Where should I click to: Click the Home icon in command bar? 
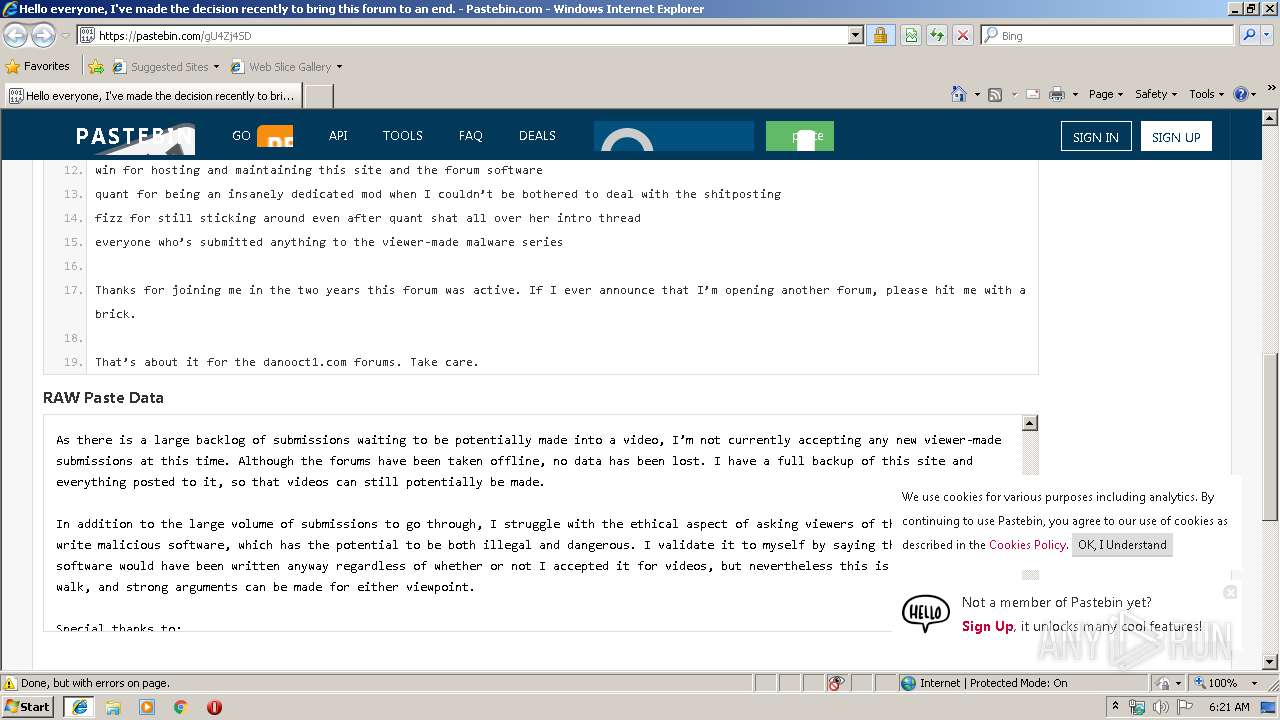[958, 94]
